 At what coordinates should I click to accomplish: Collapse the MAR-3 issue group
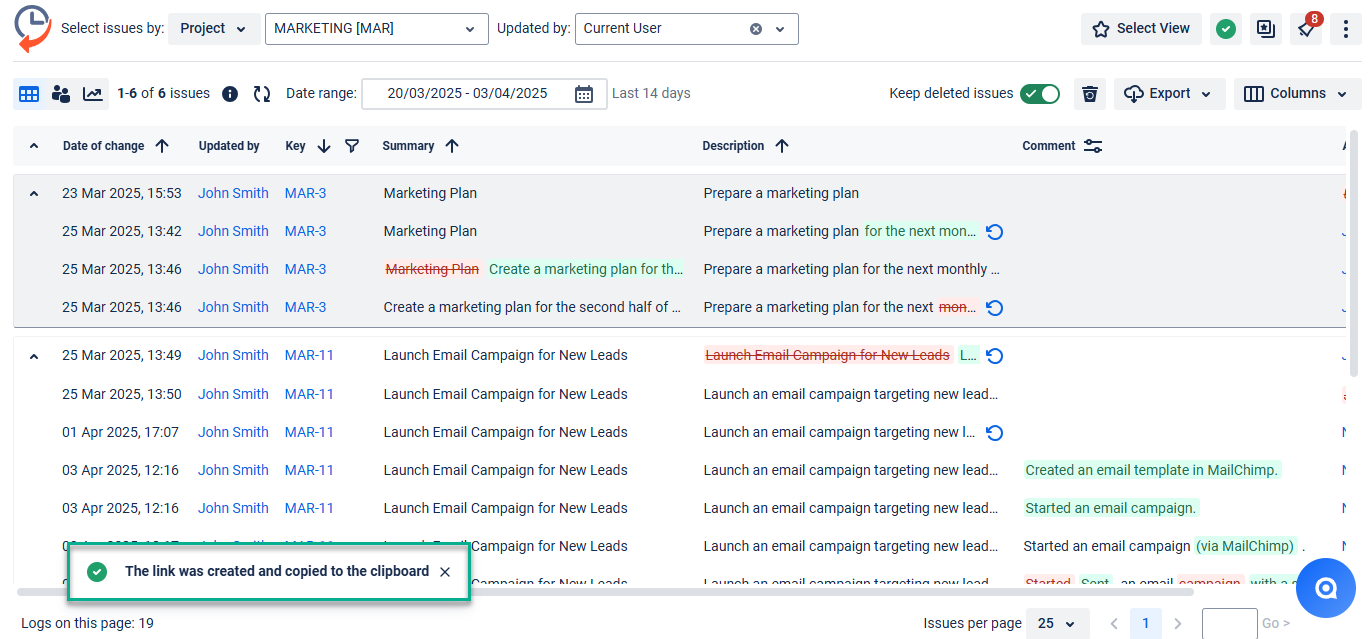pos(34,194)
